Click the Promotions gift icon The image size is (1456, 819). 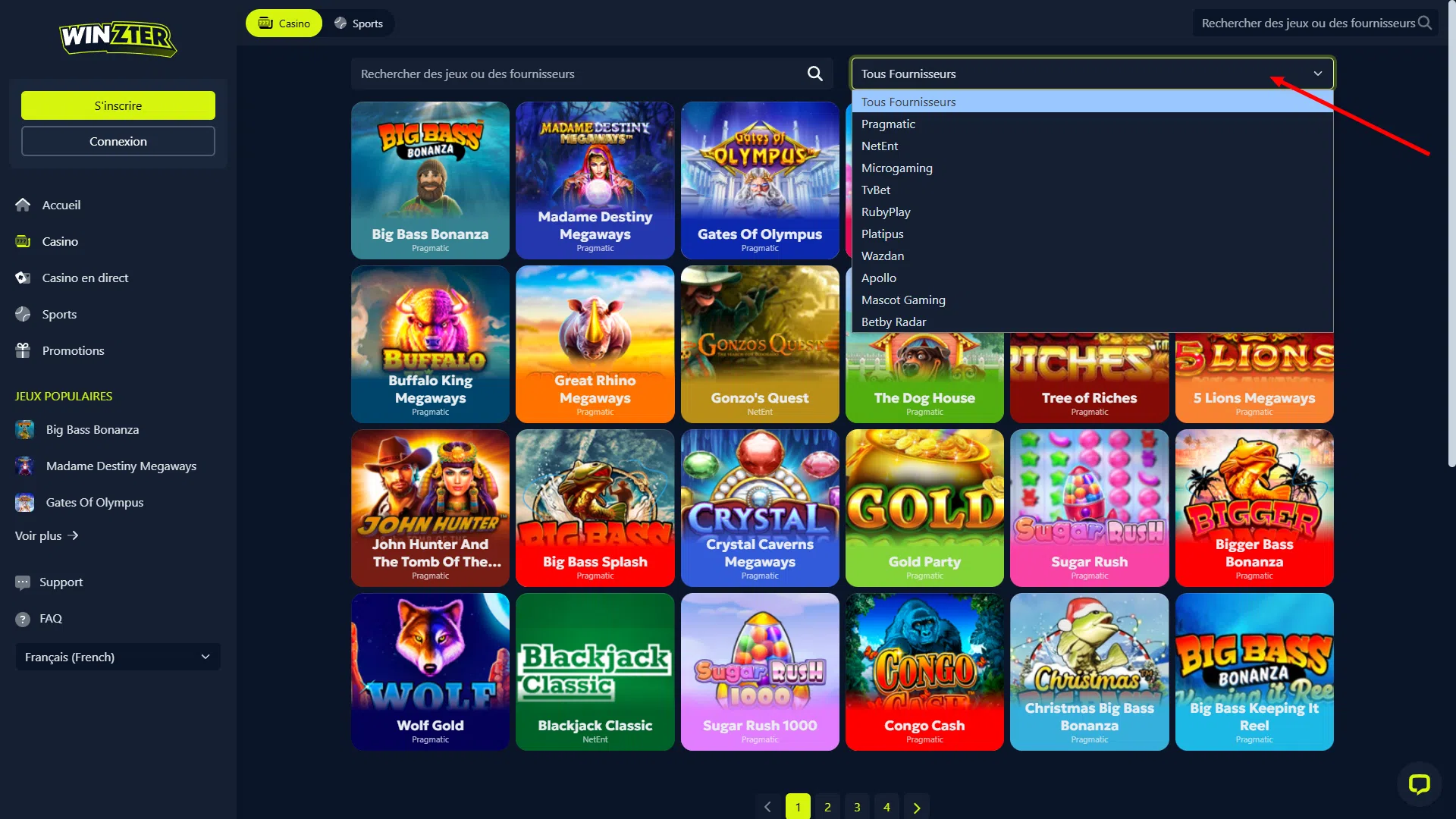23,350
